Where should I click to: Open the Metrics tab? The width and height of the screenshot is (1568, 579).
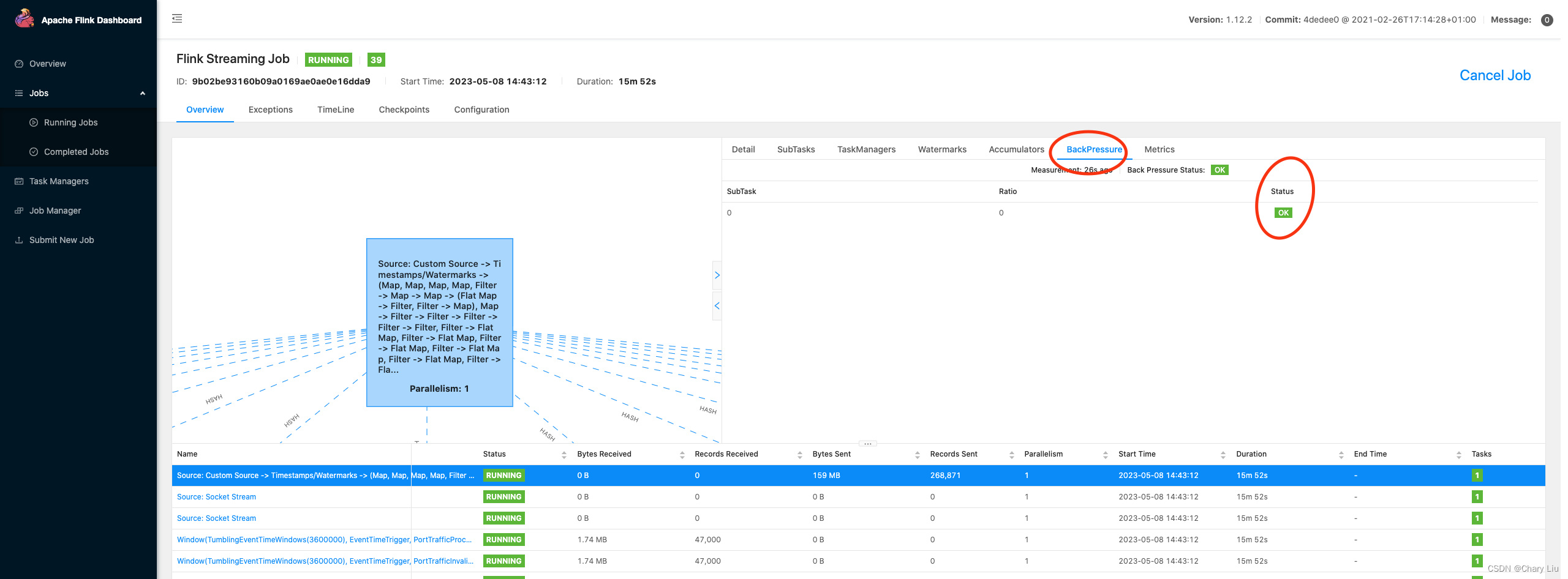coord(1159,149)
